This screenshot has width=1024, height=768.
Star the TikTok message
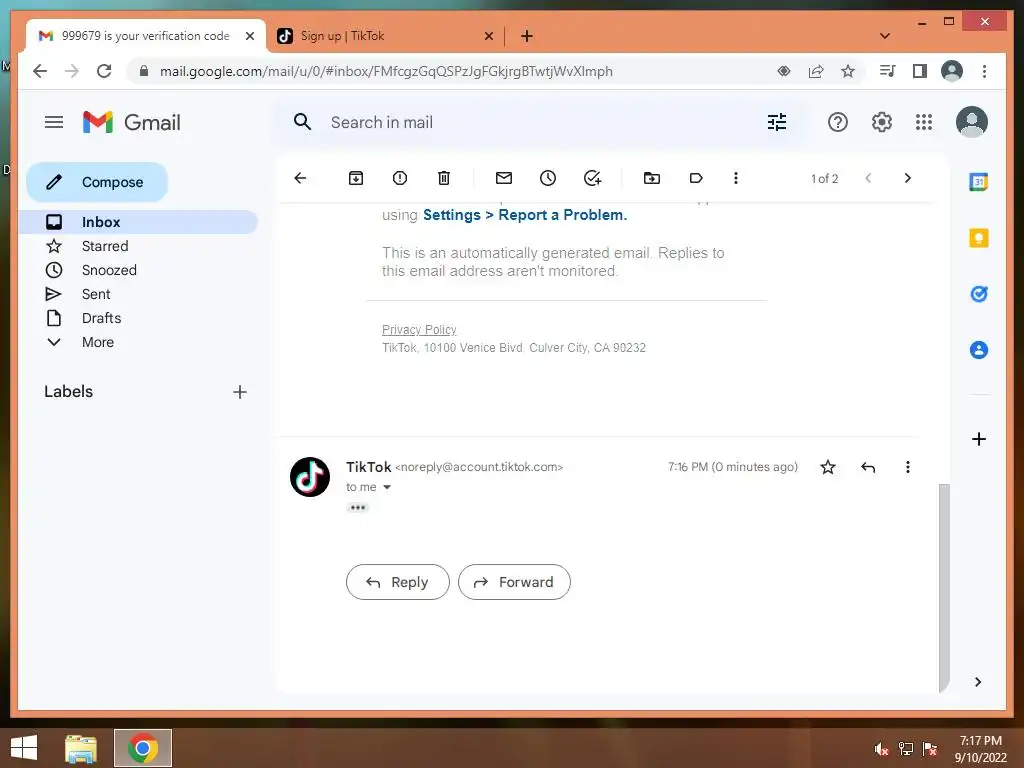coord(828,467)
